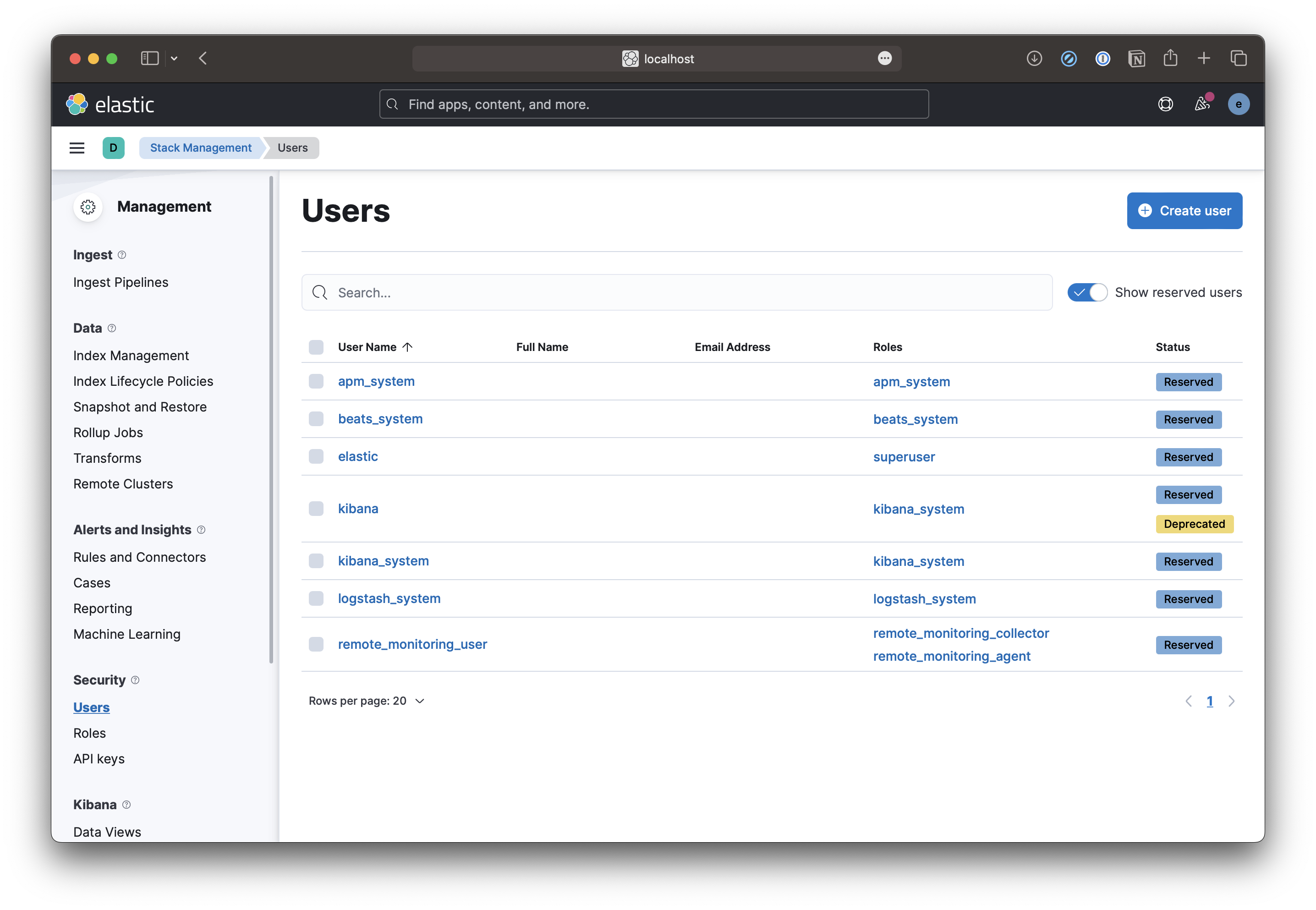Image resolution: width=1316 pixels, height=910 pixels.
Task: Open the user avatar menu
Action: click(x=1238, y=104)
